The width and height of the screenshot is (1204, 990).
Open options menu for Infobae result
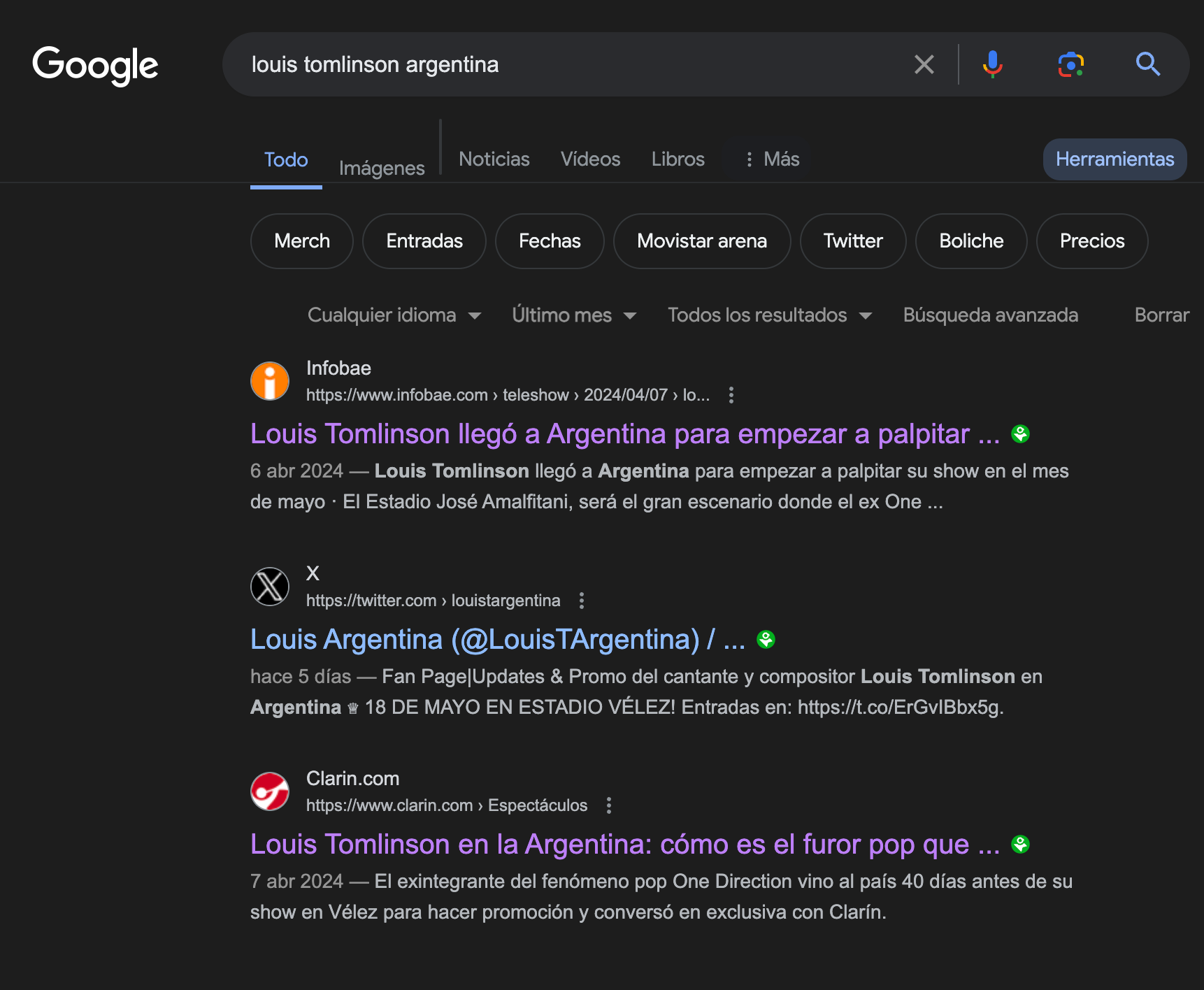tap(731, 395)
